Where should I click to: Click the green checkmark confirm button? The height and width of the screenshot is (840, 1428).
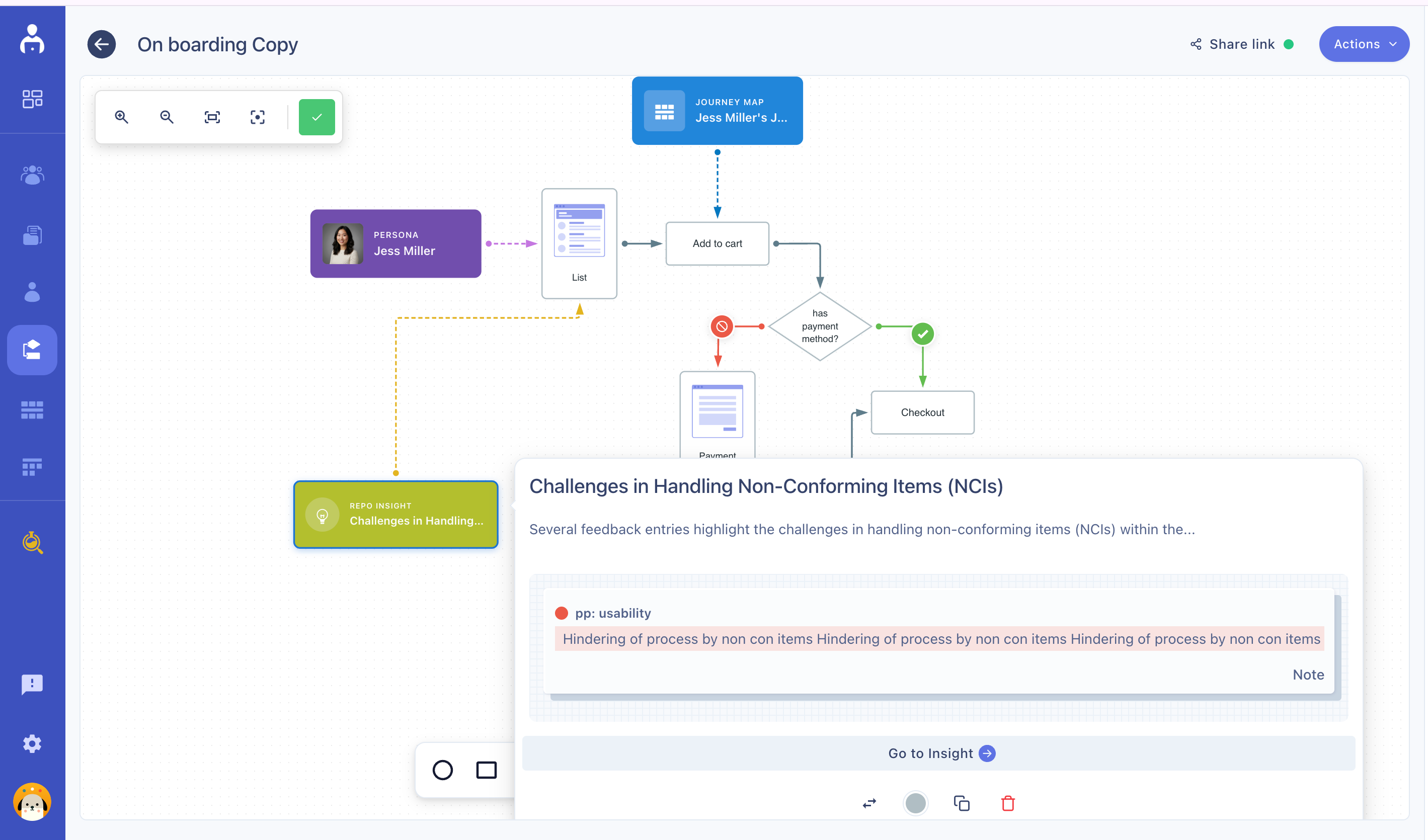click(317, 117)
